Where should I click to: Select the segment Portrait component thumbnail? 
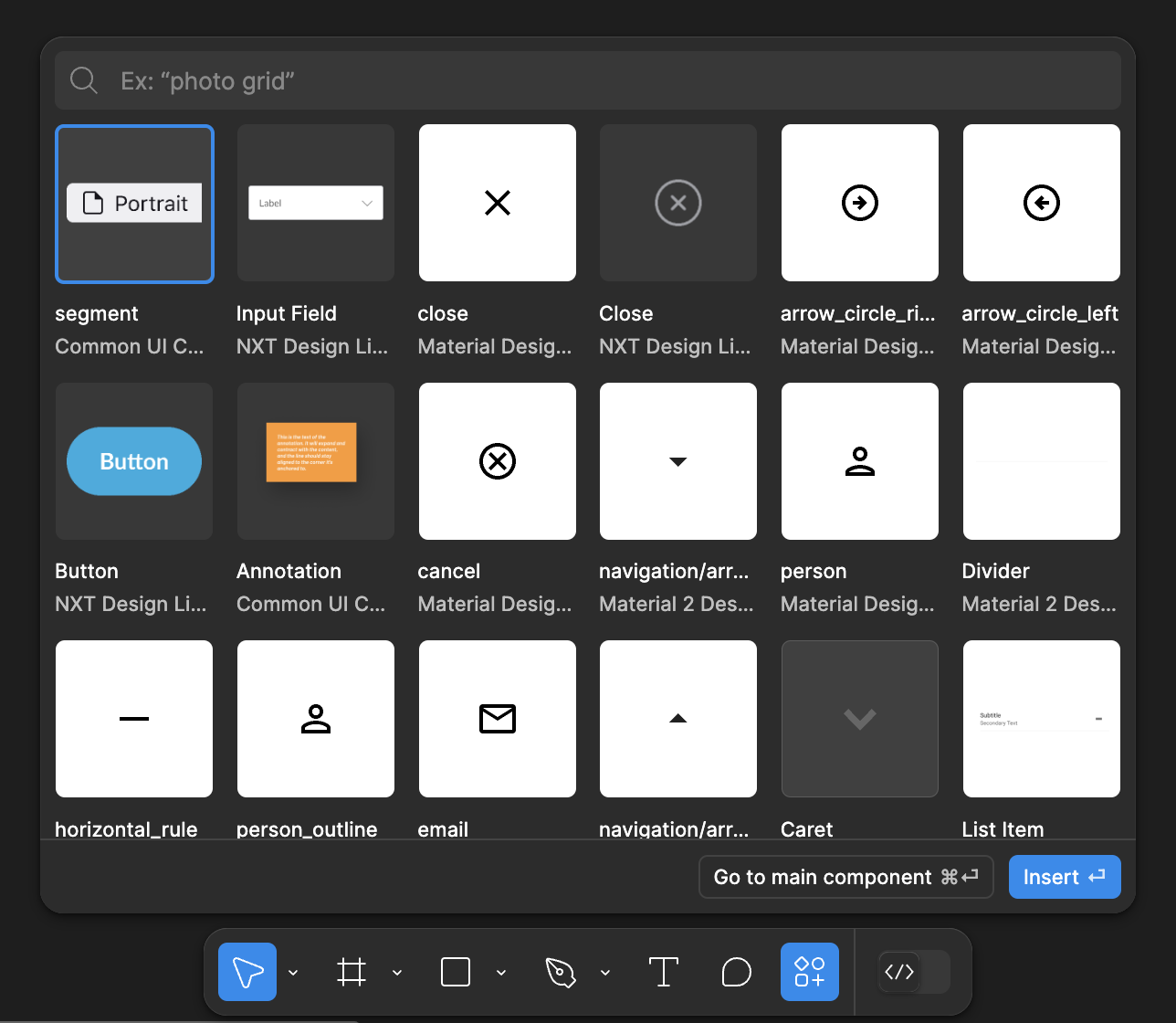134,204
